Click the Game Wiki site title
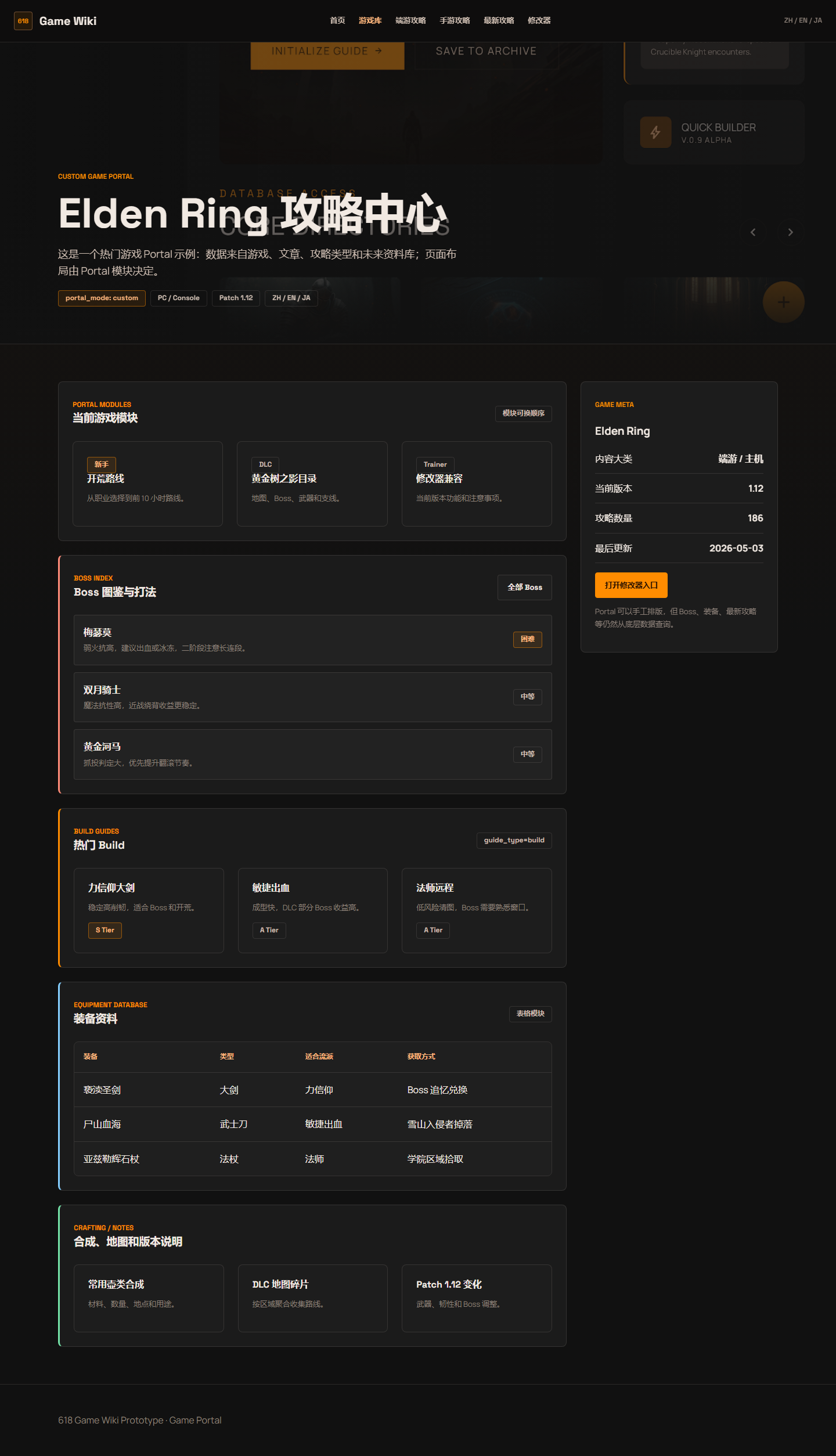Image resolution: width=836 pixels, height=1456 pixels. [x=68, y=21]
